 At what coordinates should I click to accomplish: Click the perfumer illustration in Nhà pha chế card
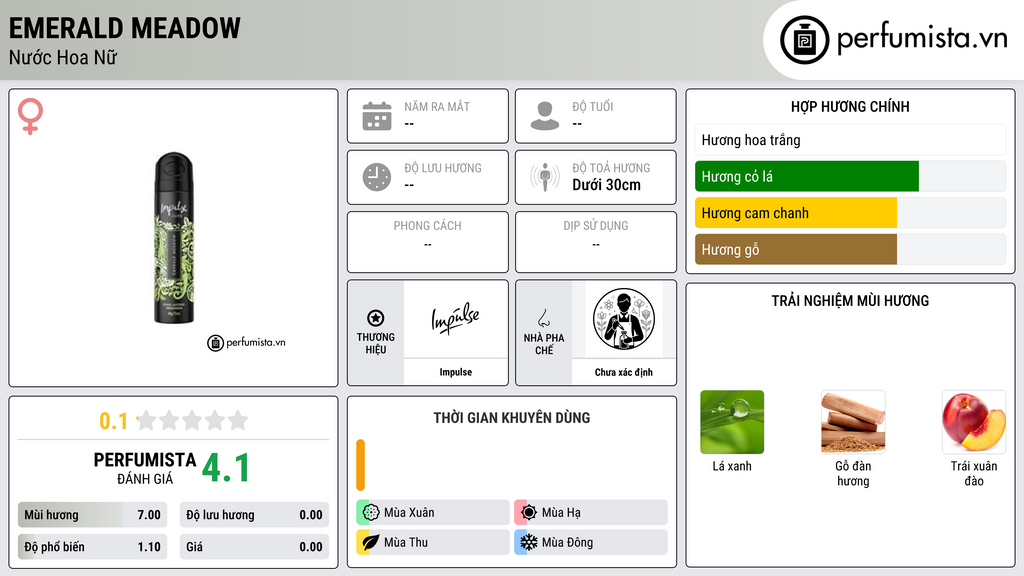coord(624,319)
